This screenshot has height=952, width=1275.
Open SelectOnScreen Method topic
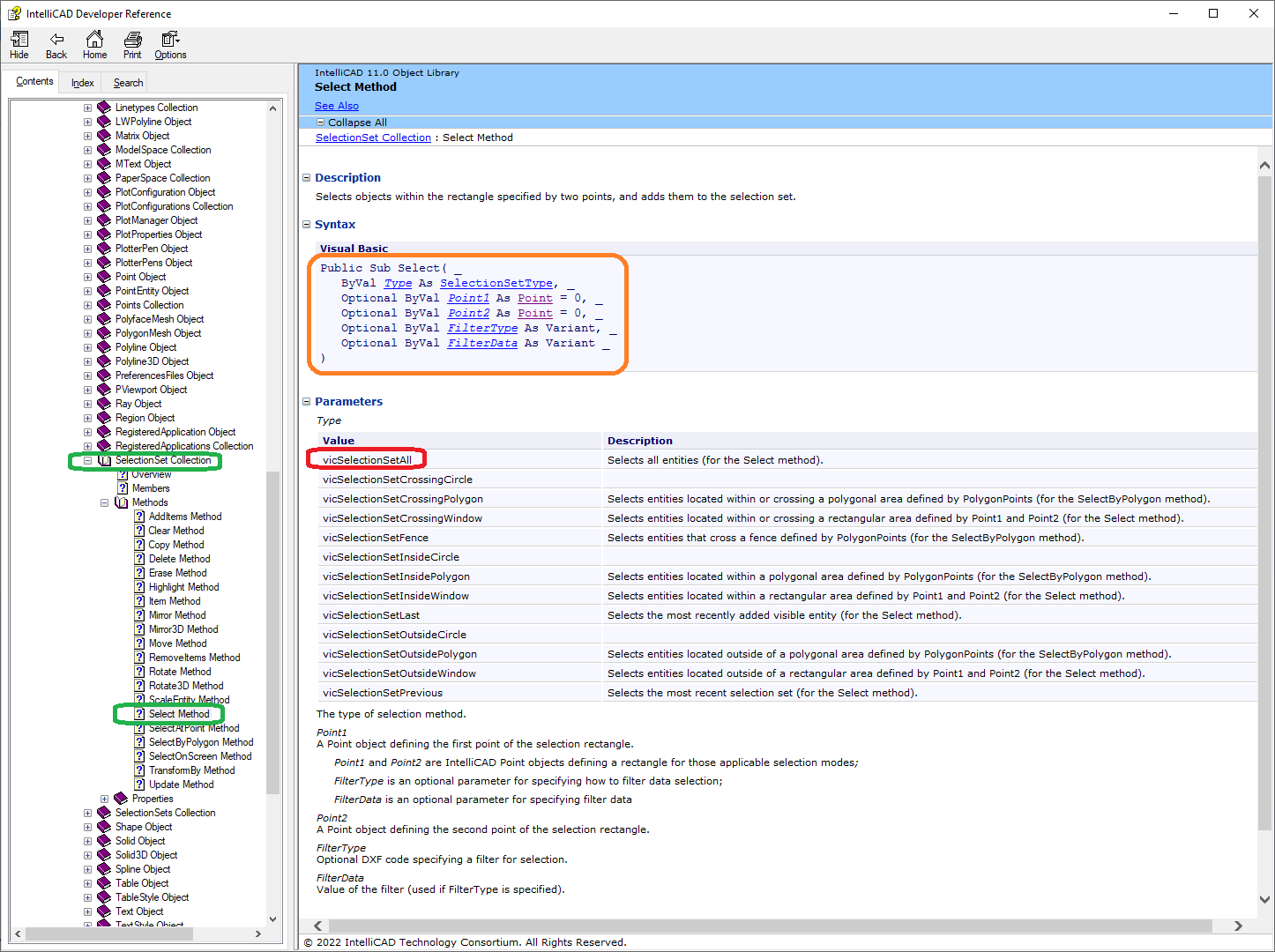click(200, 756)
